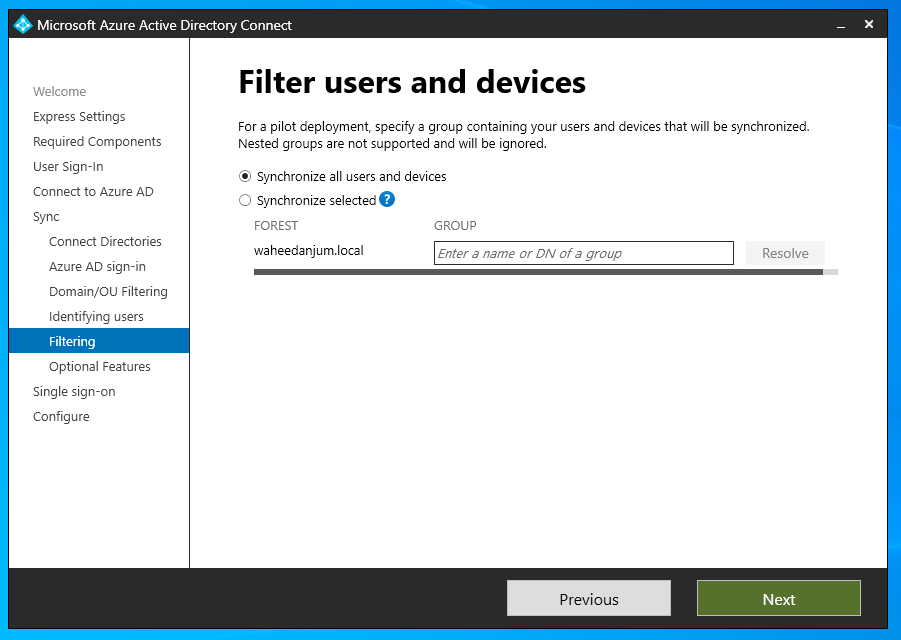Open the help icon beside Synchronize selected

tap(387, 199)
